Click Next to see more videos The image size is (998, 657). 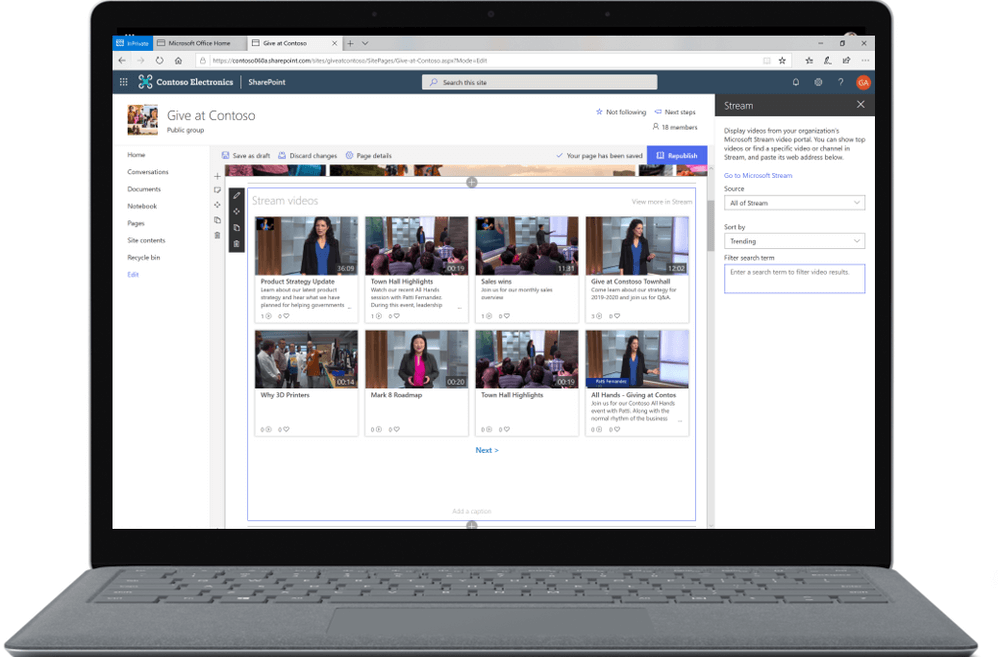[487, 450]
